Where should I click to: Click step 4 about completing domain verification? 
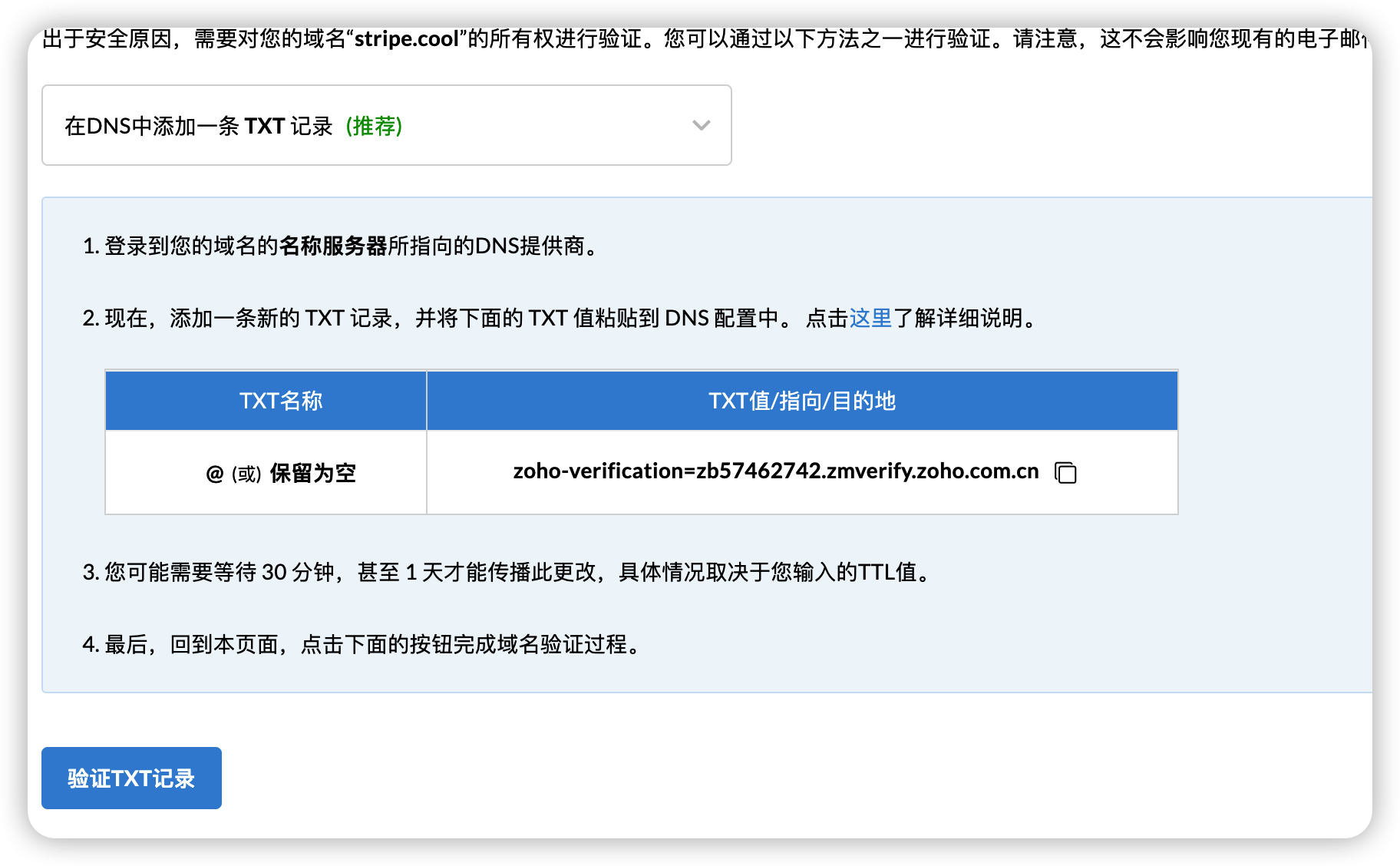(361, 645)
